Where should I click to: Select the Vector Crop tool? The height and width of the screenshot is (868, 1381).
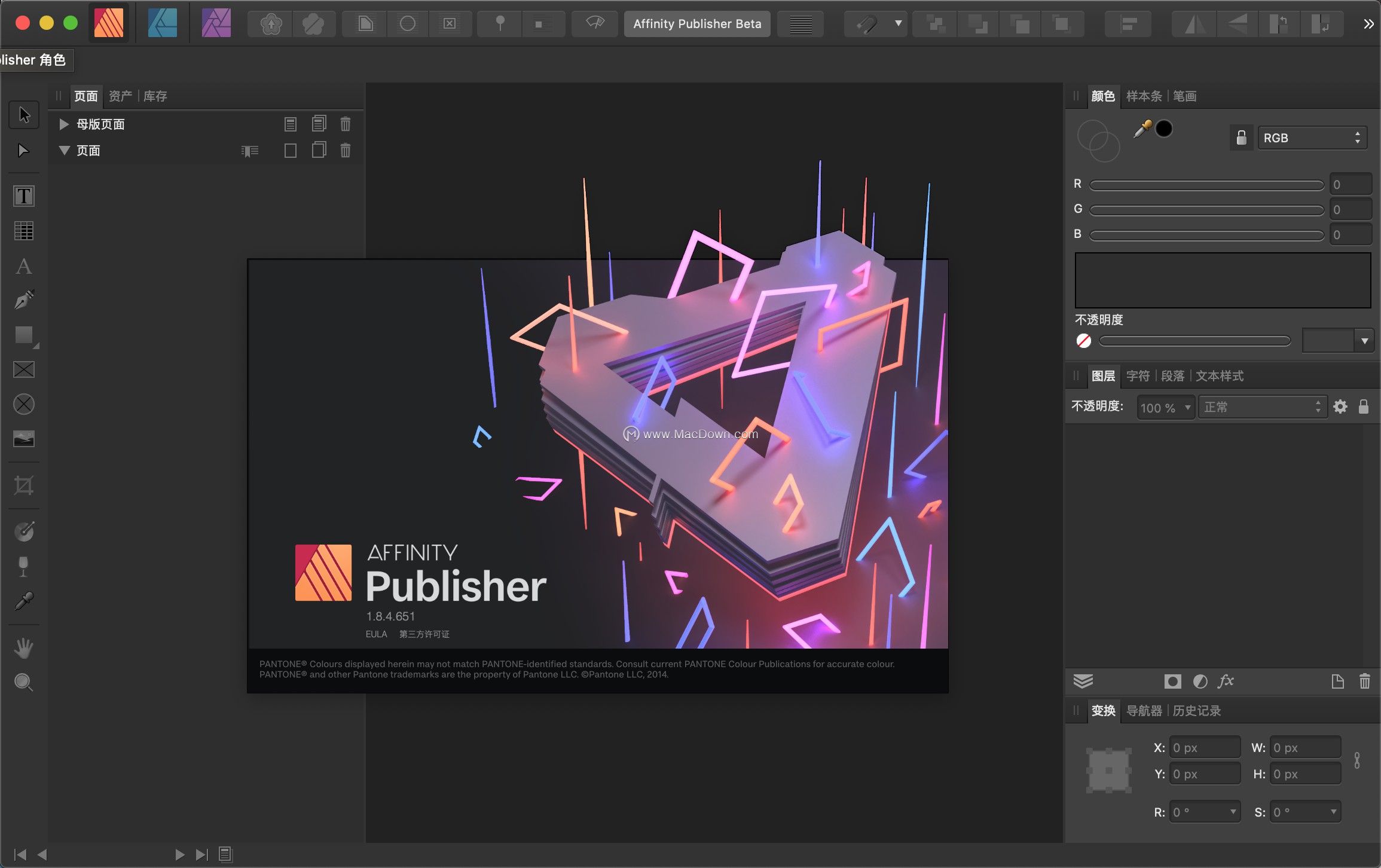24,485
